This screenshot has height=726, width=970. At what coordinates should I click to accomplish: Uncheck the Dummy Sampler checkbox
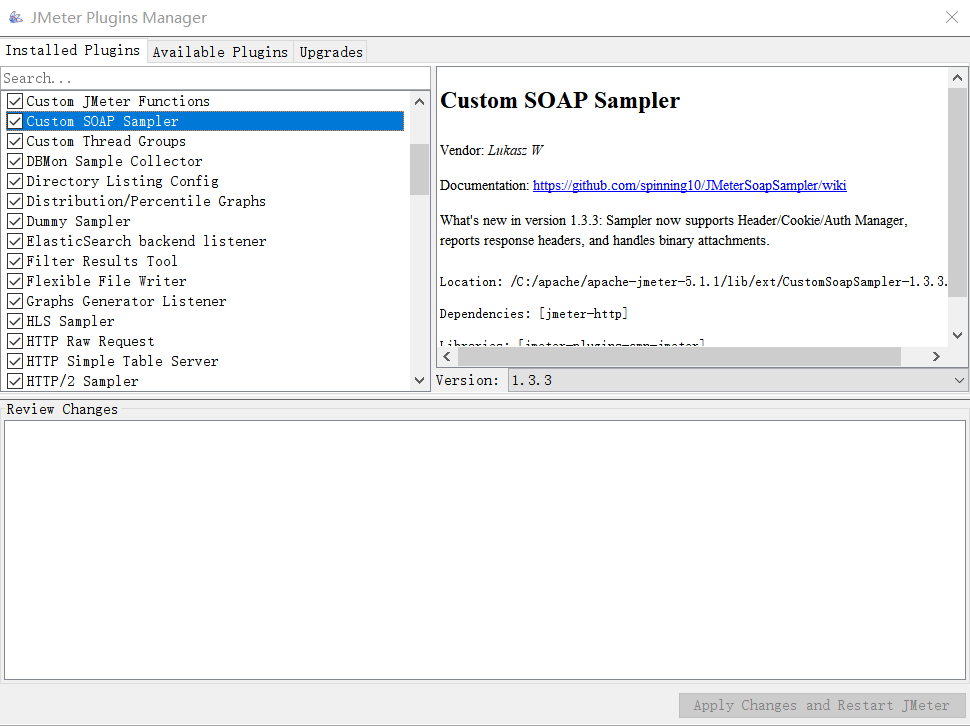pos(15,221)
